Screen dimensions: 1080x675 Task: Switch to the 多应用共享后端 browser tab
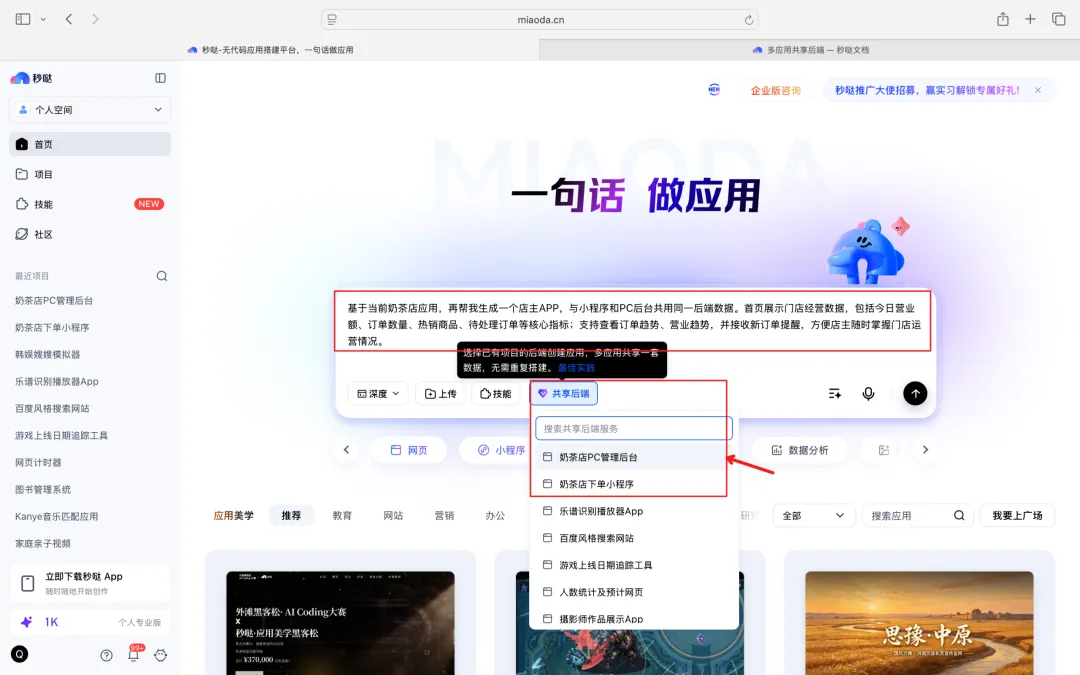click(809, 50)
